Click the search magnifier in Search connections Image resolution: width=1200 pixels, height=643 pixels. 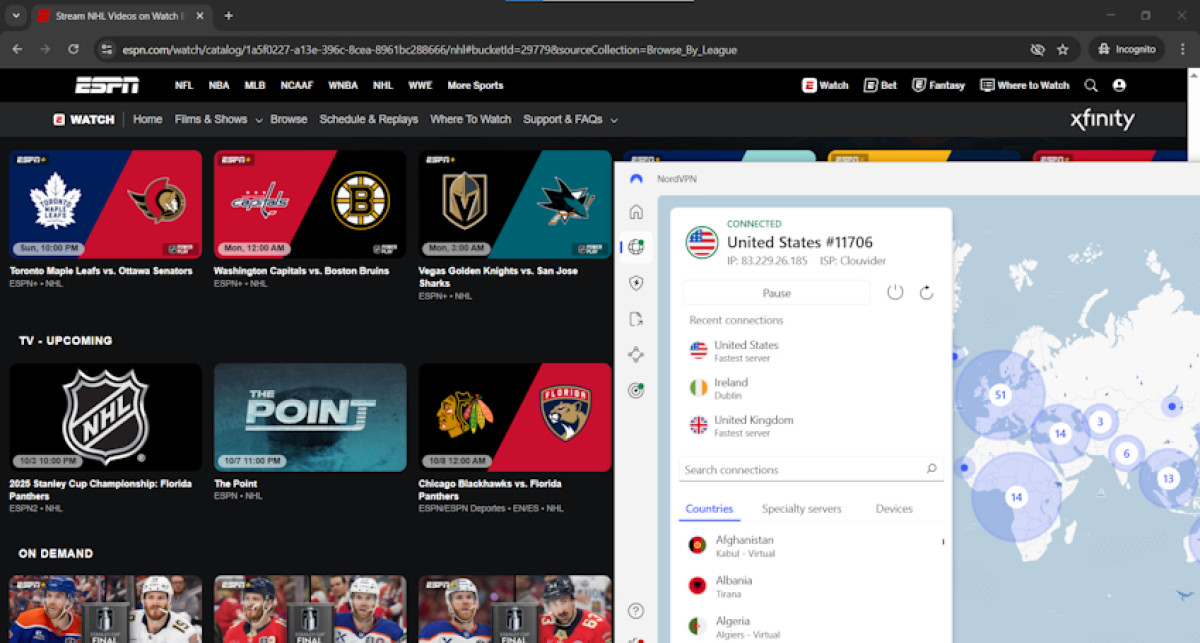coord(931,469)
